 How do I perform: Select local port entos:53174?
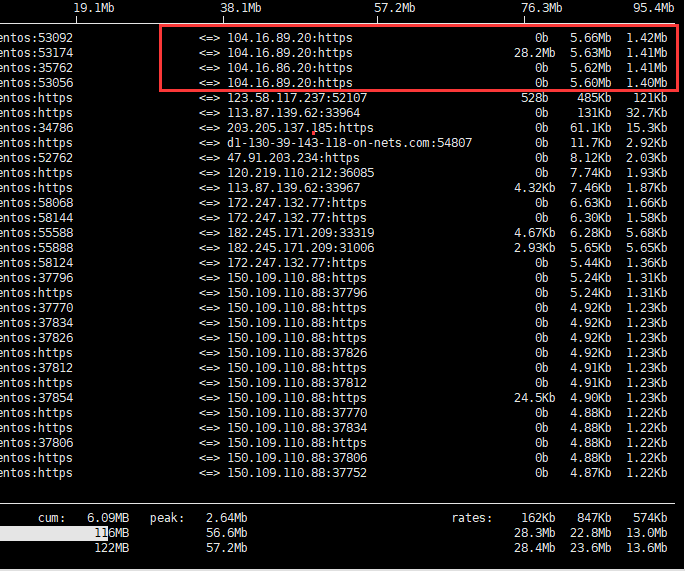pos(36,53)
